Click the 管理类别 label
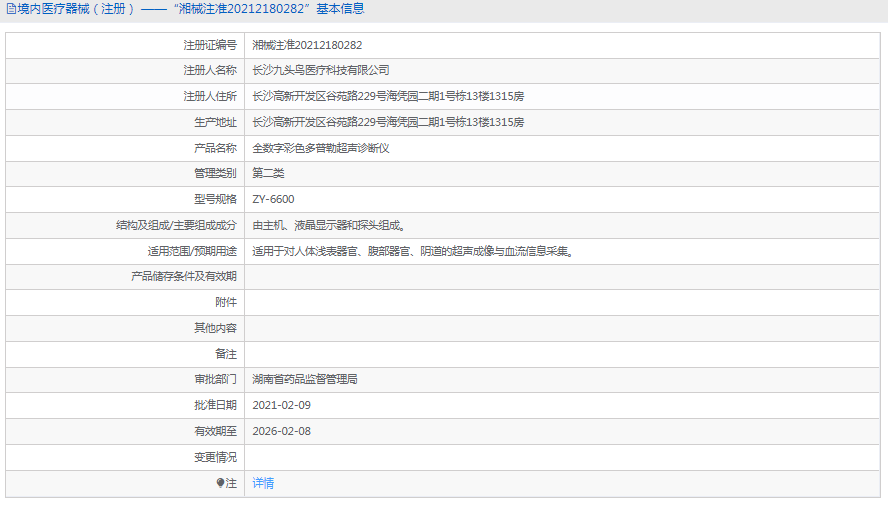Image resolution: width=888 pixels, height=506 pixels. click(215, 173)
